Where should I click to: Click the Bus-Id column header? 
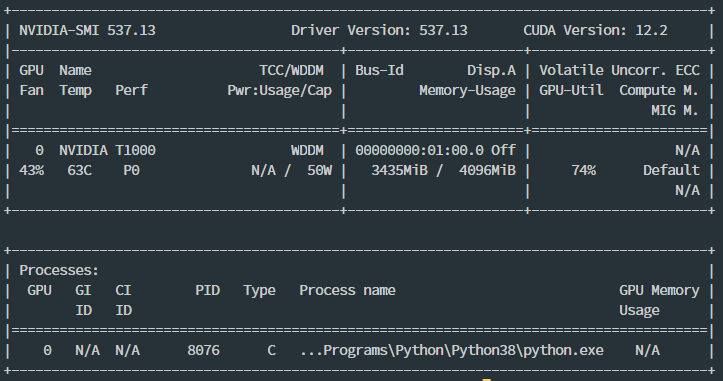point(379,71)
